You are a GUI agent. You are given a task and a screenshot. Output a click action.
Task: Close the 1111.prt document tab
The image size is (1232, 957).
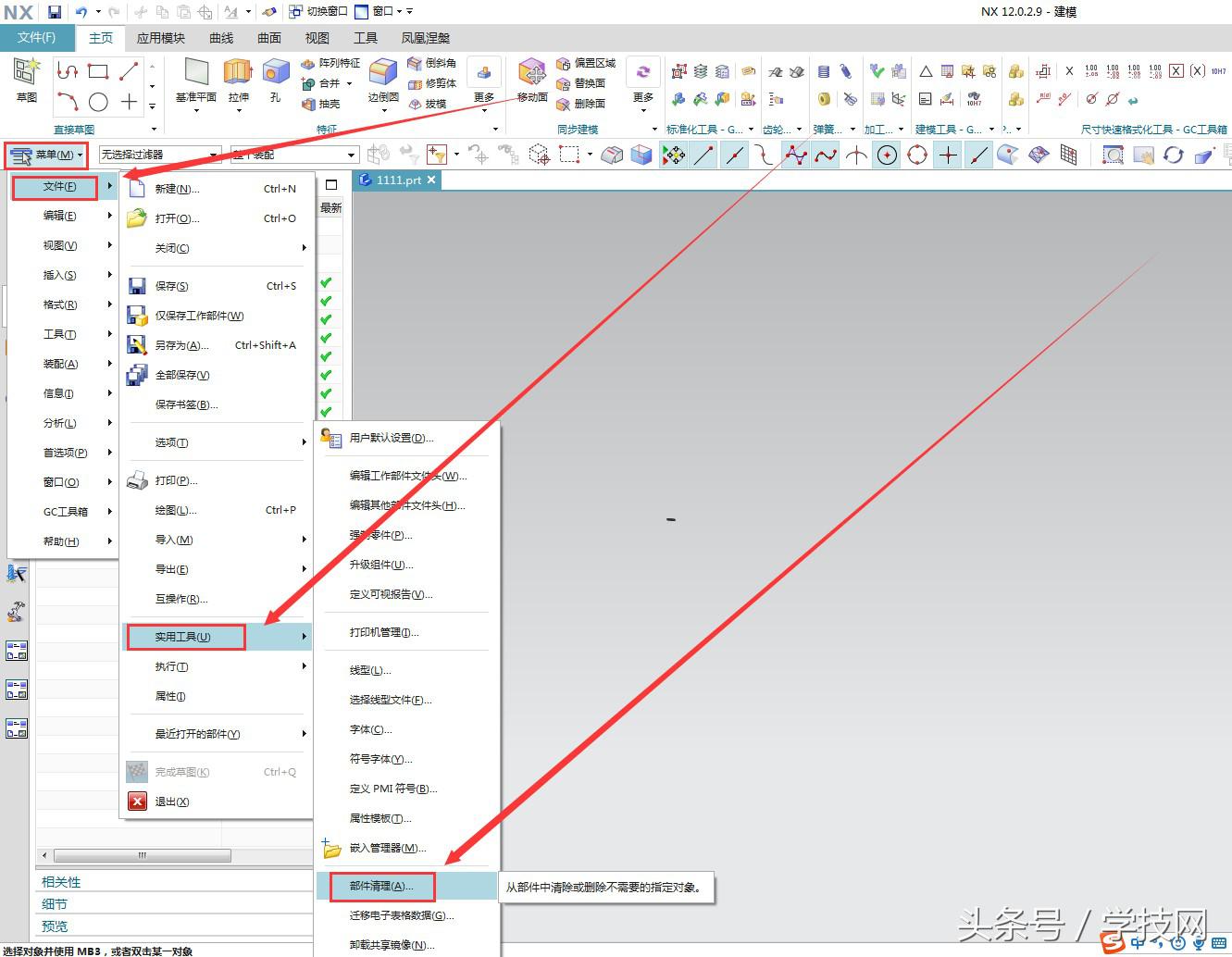(x=431, y=180)
